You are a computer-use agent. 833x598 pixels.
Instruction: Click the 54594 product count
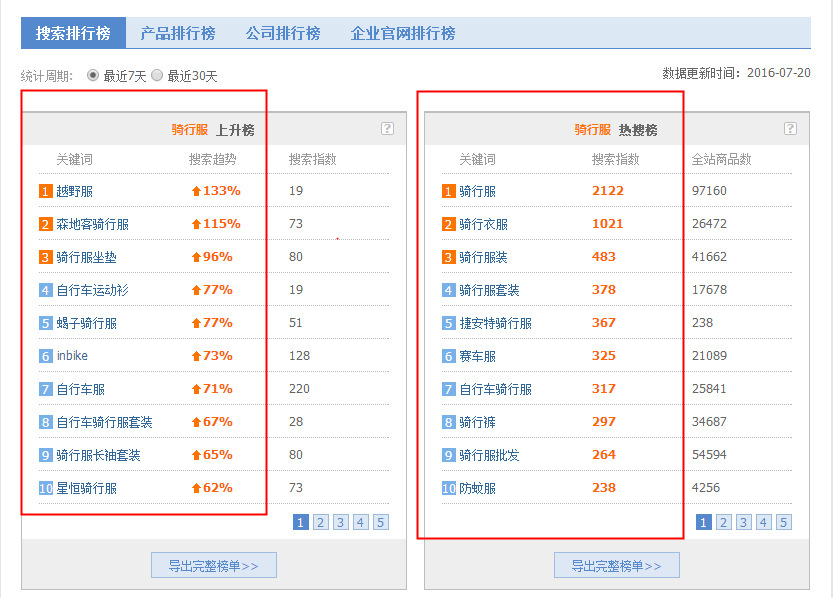(709, 455)
